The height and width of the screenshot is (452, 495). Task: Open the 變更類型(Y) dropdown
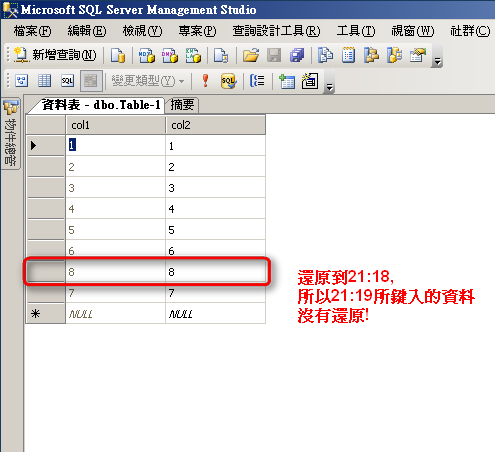148,81
